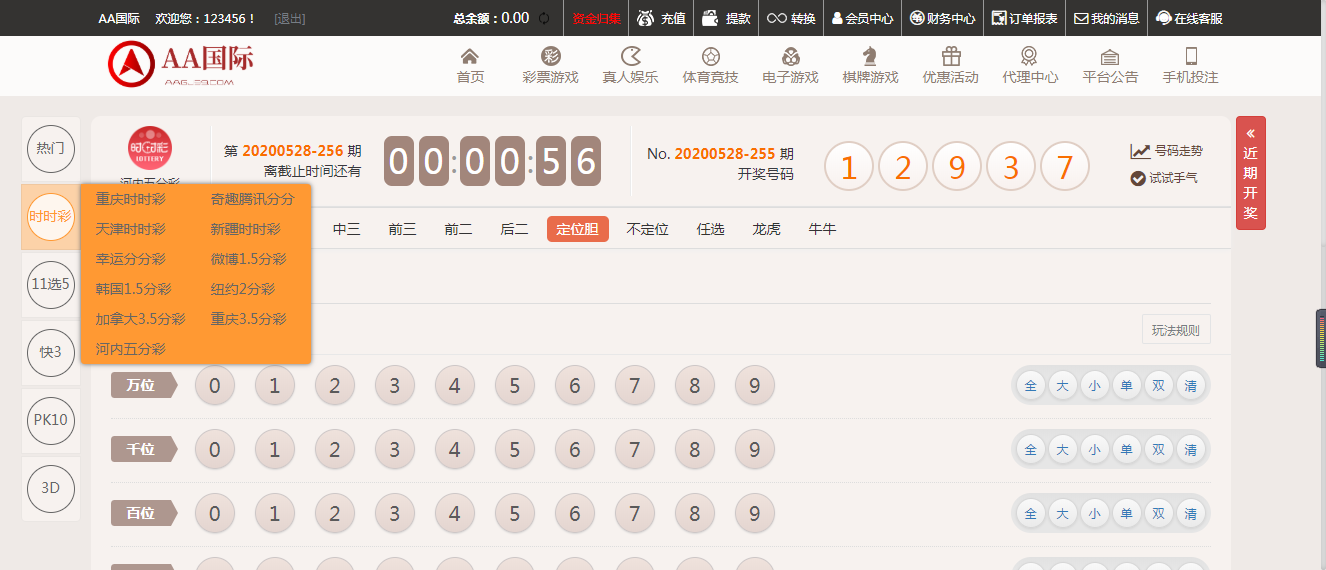The image size is (1326, 570).
Task: Switch to the 龙虎 play tab
Action: coord(766,229)
